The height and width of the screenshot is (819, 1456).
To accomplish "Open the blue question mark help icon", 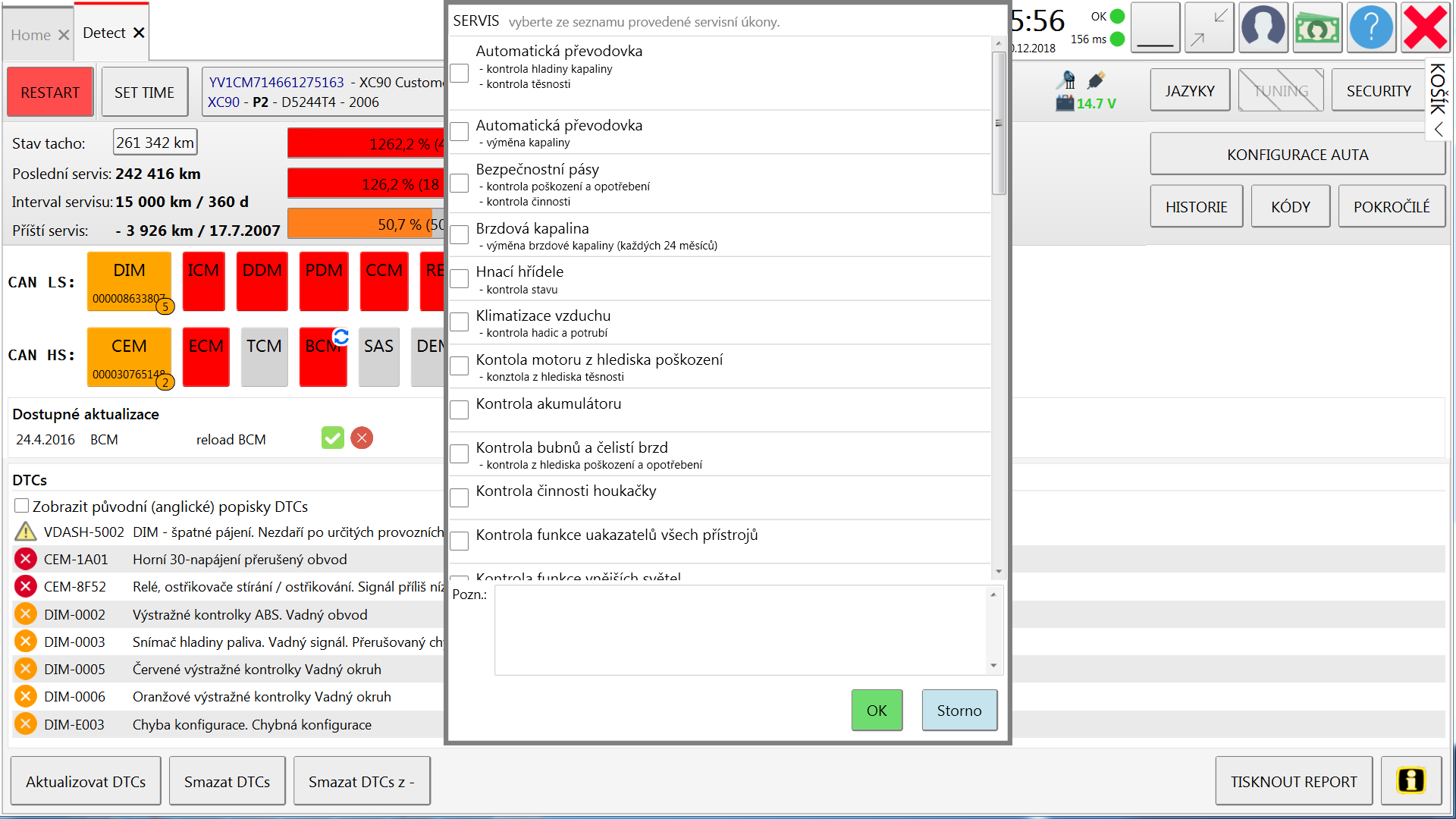I will (x=1370, y=28).
